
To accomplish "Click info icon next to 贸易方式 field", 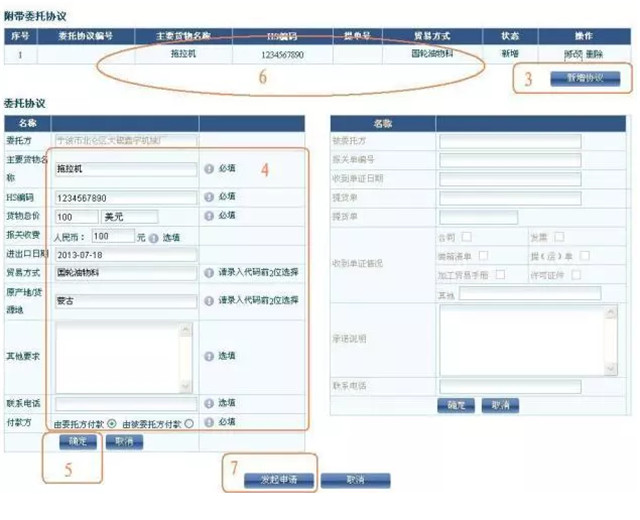I will (x=210, y=272).
